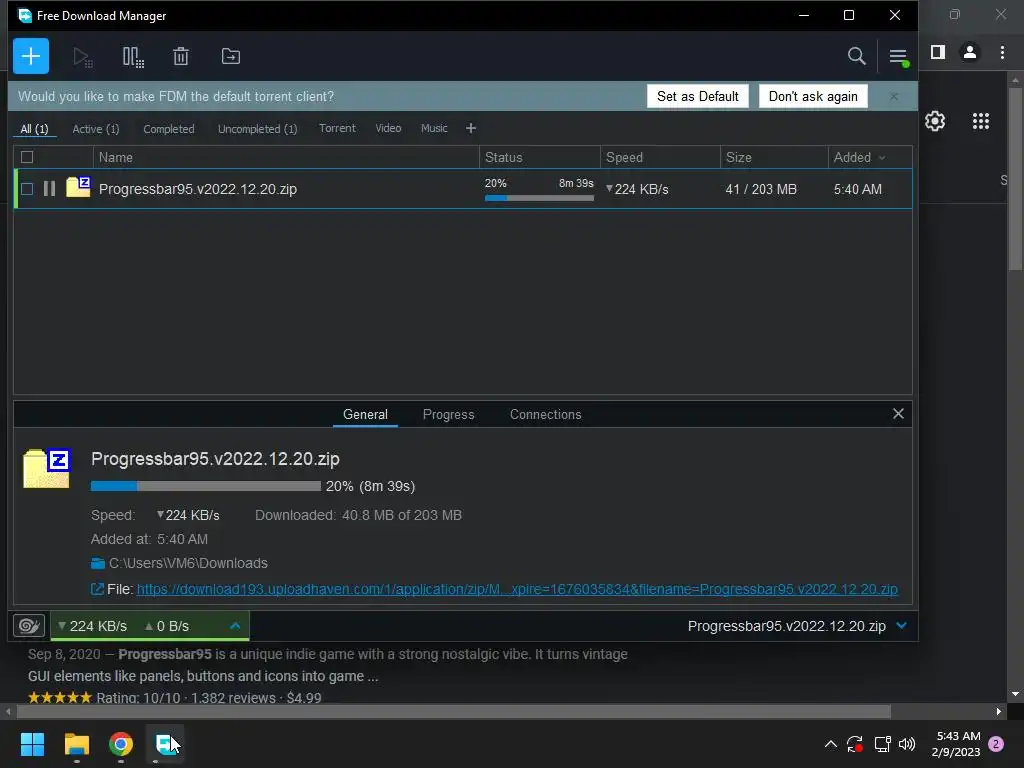Click the network tray icon
This screenshot has height=768, width=1024.
pos(882,744)
